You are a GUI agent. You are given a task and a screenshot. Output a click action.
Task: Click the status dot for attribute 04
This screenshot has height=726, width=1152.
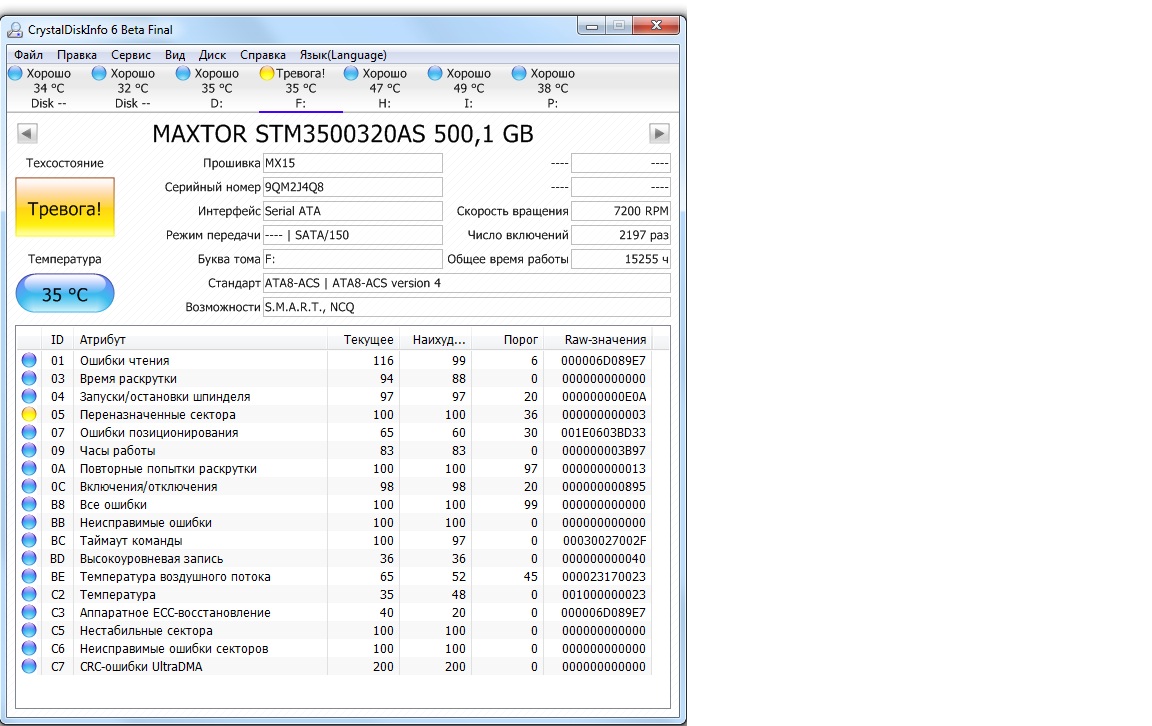(x=29, y=396)
